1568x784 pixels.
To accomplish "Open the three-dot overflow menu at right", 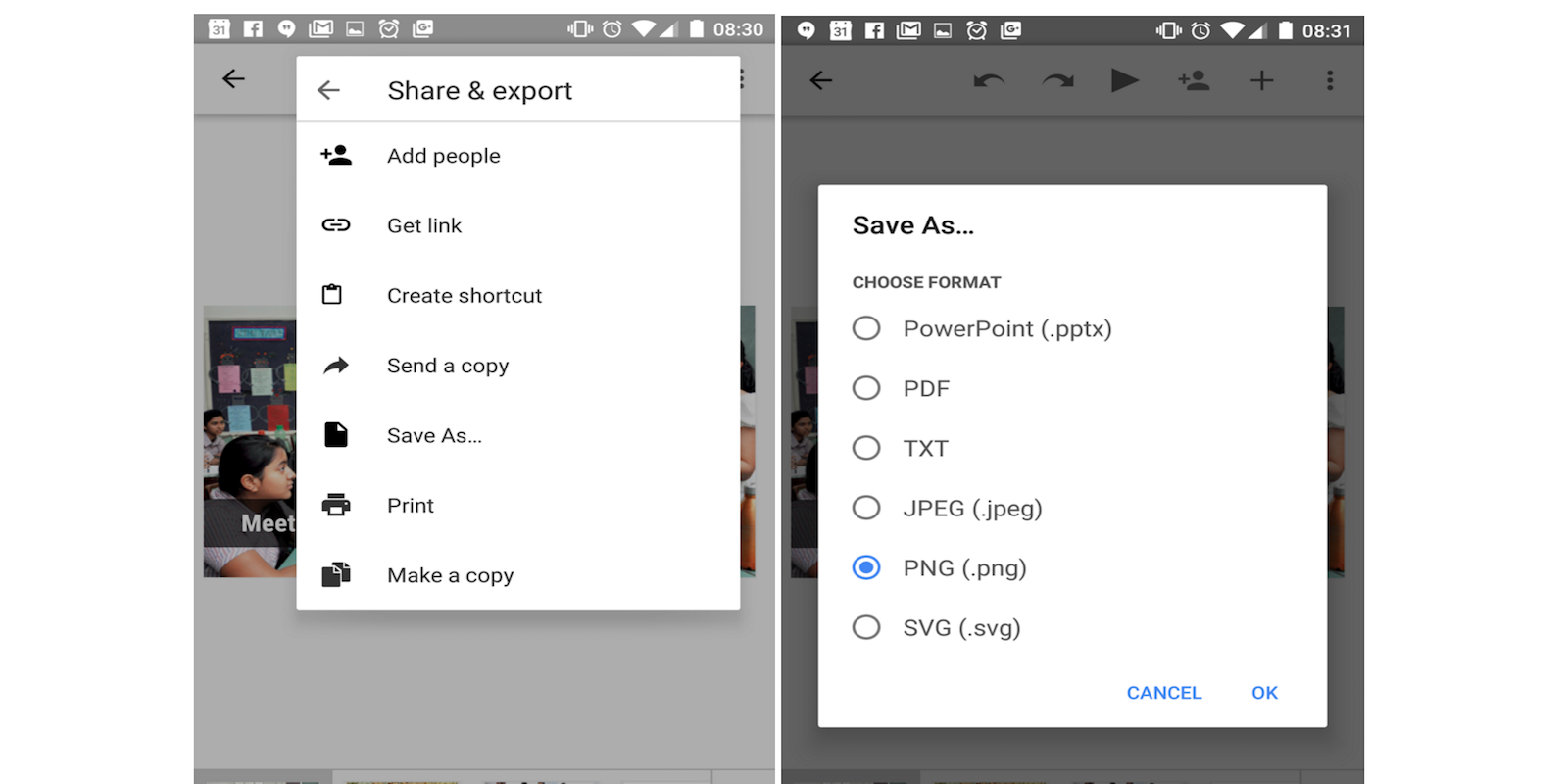I will pyautogui.click(x=1329, y=80).
